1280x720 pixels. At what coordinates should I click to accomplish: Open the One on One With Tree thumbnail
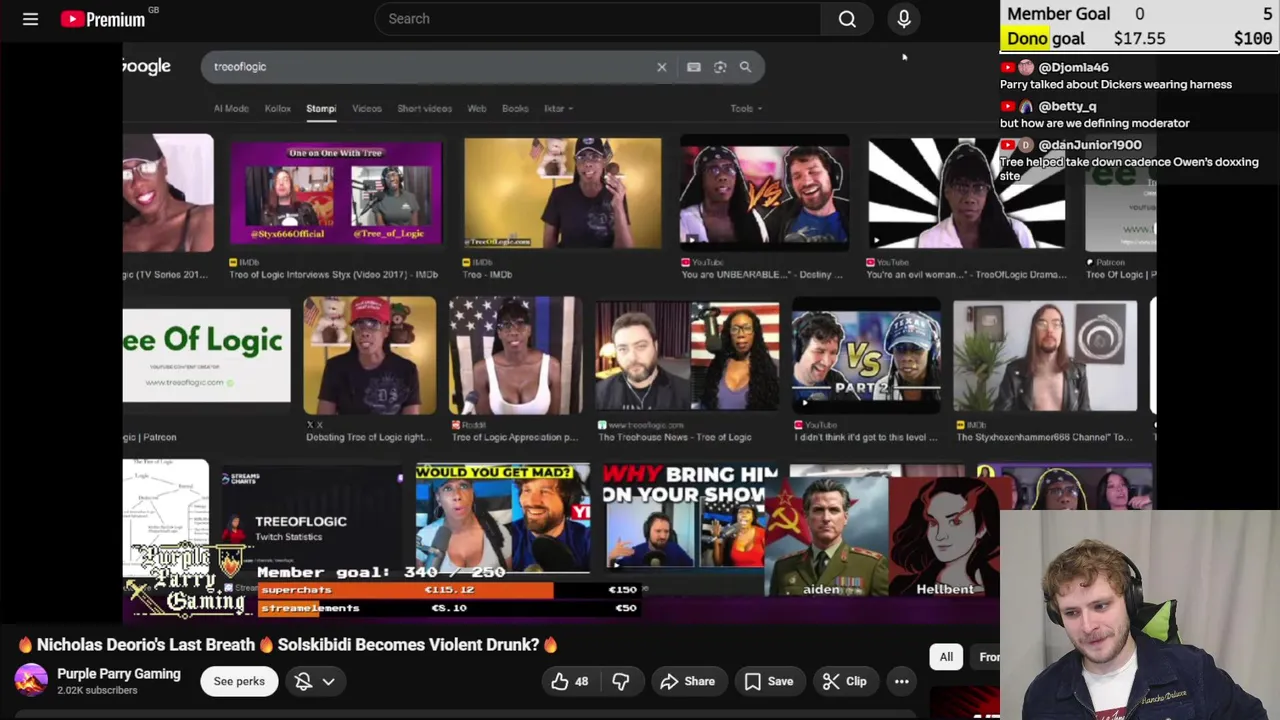(x=335, y=192)
